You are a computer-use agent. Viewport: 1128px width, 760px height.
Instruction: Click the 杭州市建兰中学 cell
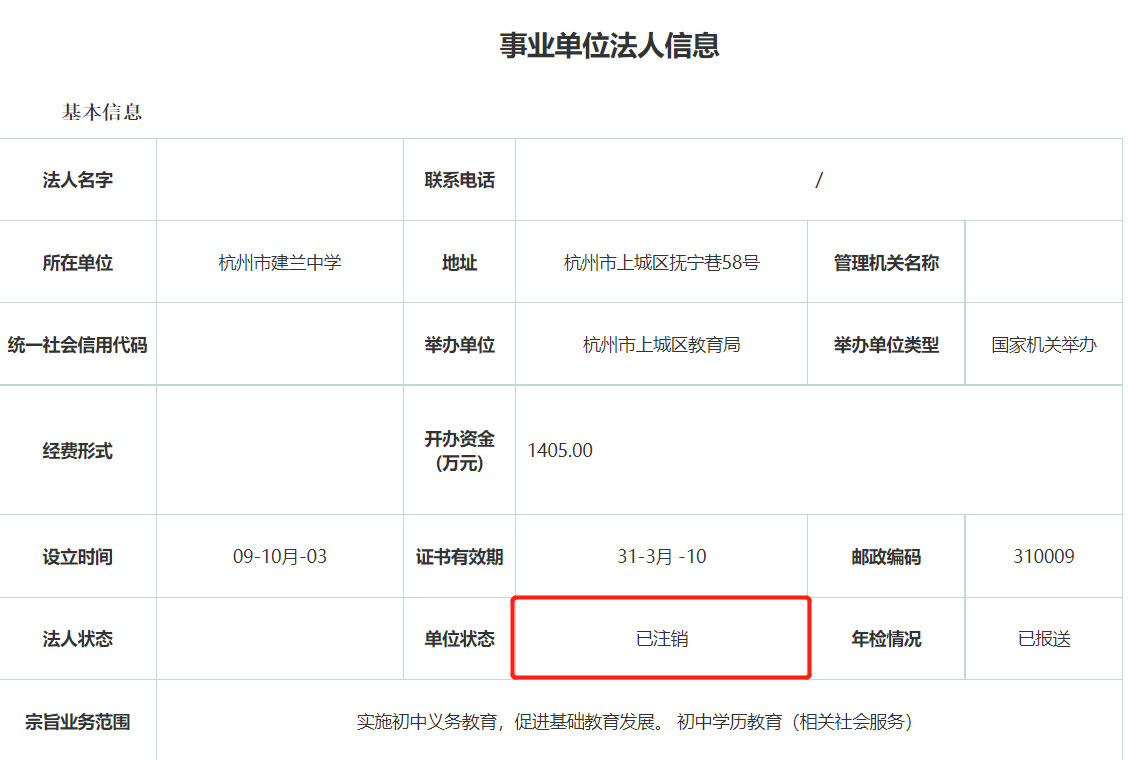tap(280, 263)
